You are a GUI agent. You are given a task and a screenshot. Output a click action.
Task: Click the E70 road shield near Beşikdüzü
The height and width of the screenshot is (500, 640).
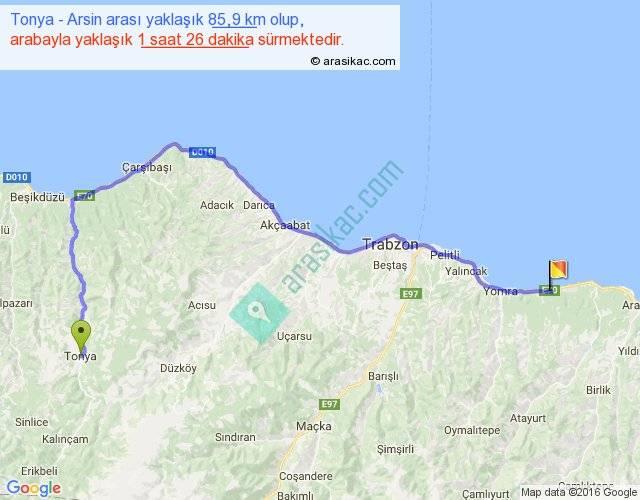tap(84, 196)
